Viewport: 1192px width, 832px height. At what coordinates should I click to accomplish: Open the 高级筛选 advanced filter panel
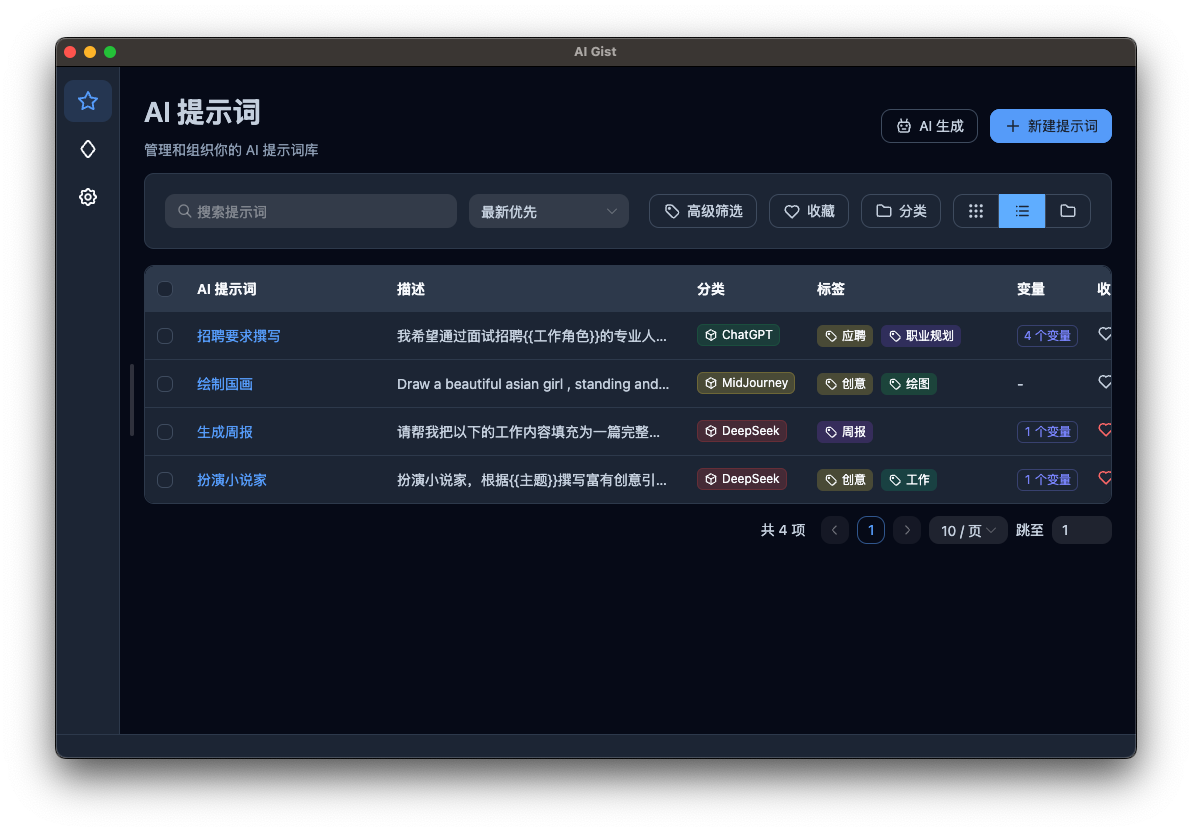(x=702, y=211)
